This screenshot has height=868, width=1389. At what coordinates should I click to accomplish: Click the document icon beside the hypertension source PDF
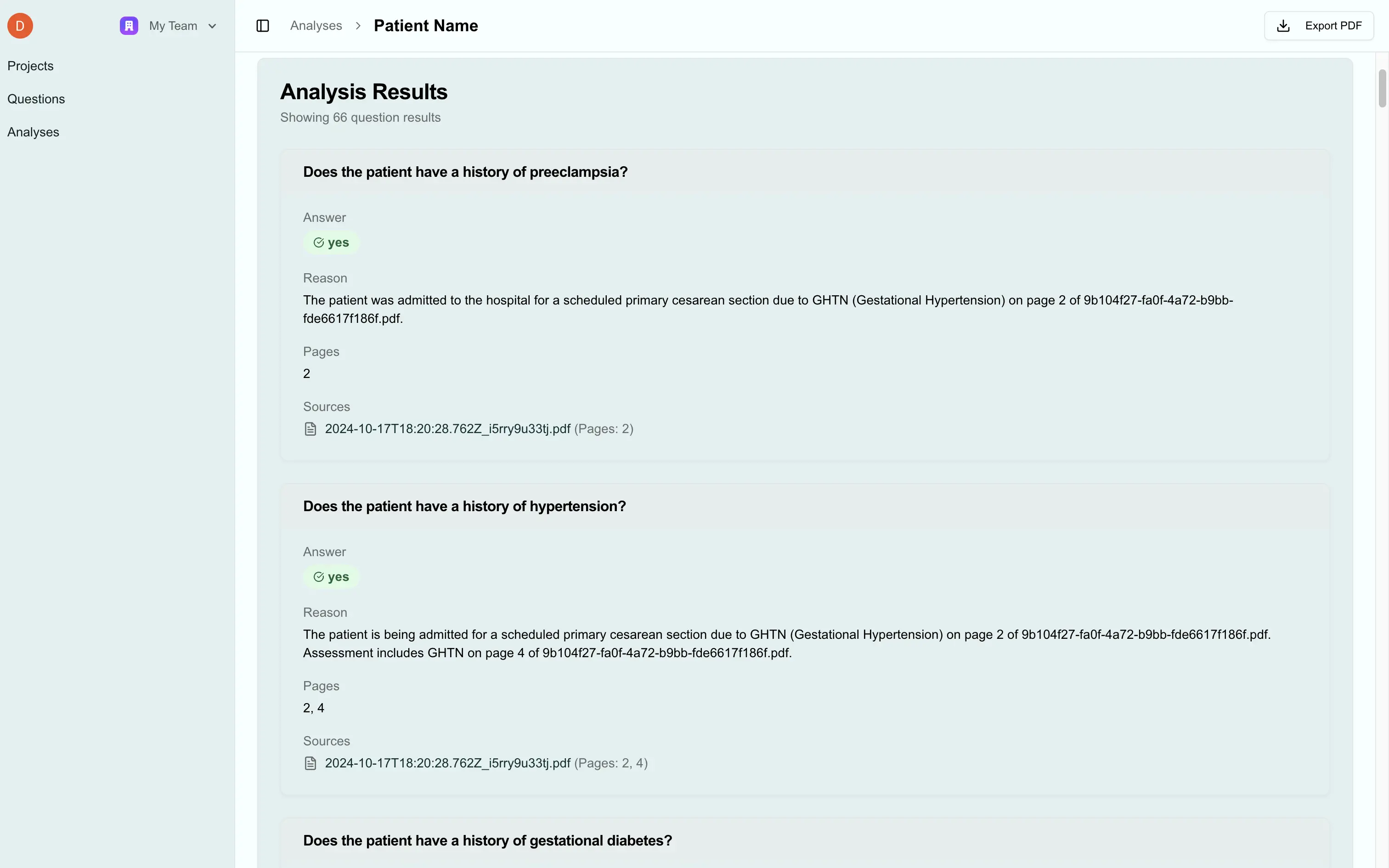point(311,763)
